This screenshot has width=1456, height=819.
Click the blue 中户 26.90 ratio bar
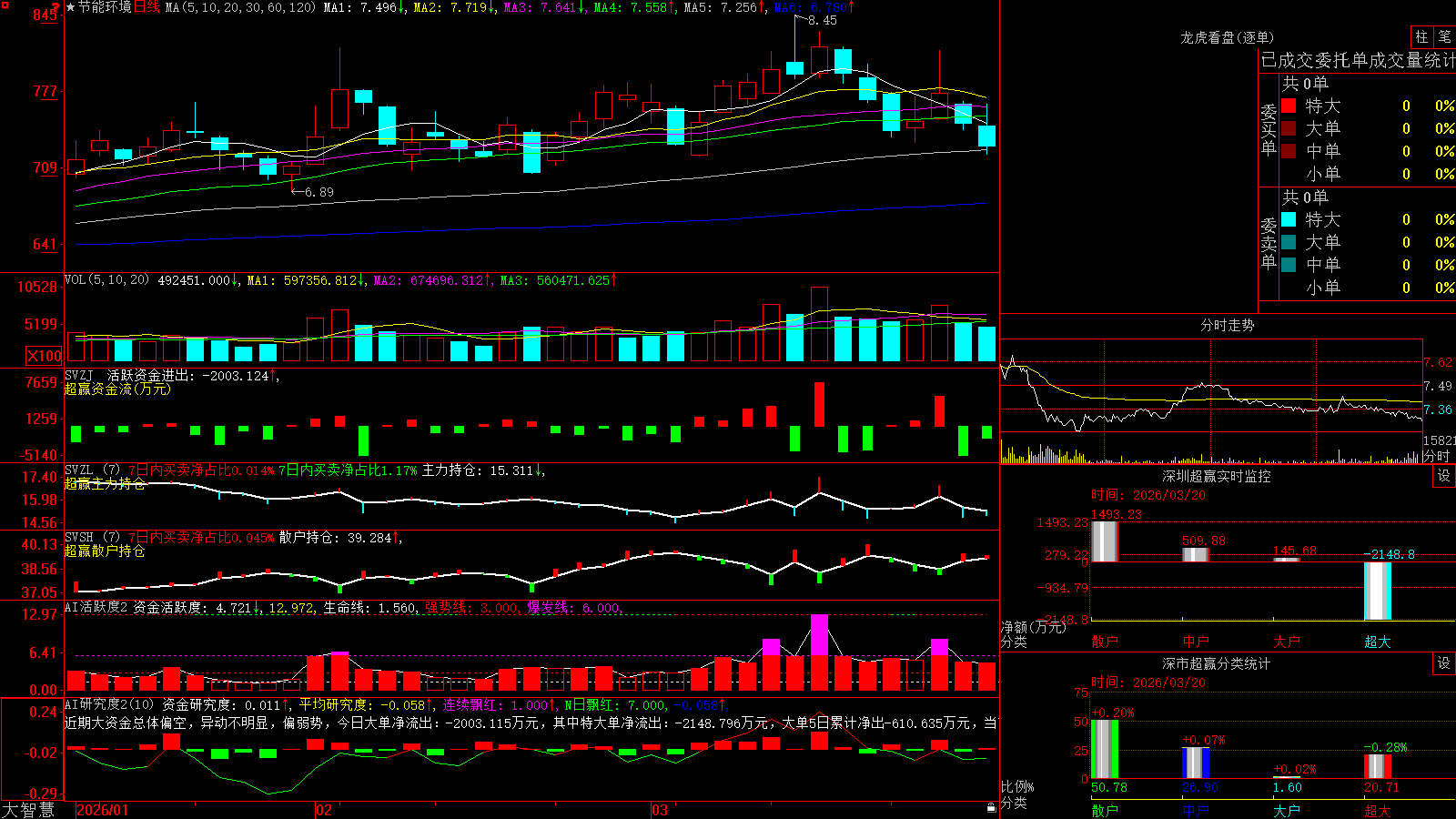click(1195, 763)
